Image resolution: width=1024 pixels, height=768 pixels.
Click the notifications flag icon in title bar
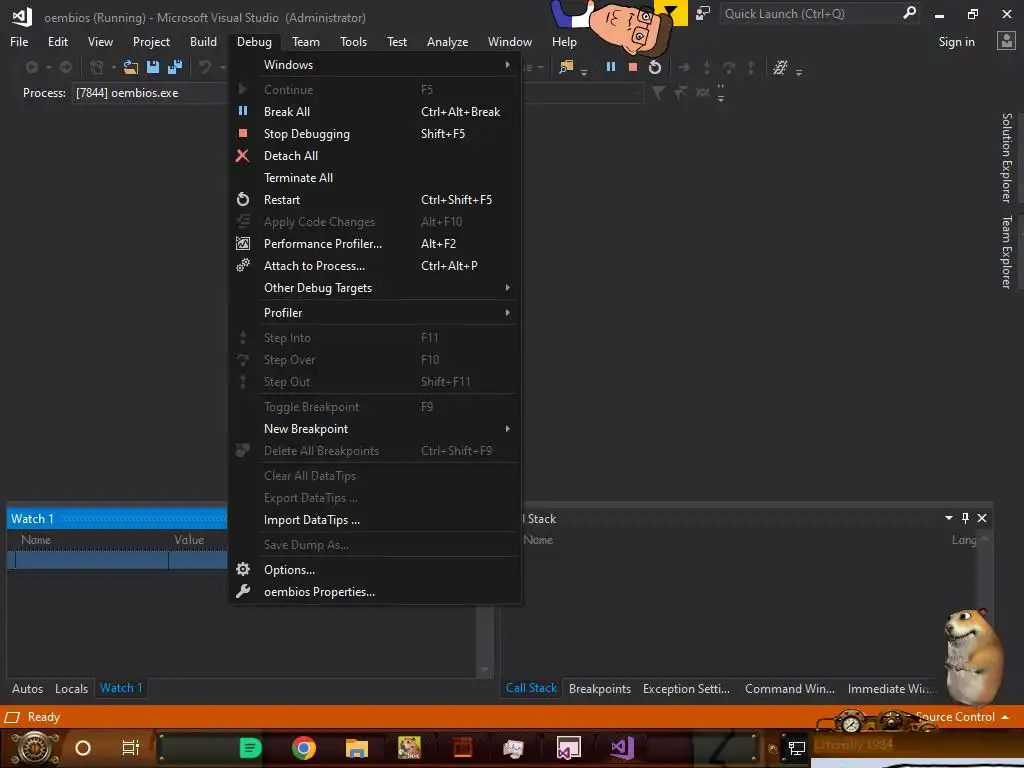tap(671, 12)
